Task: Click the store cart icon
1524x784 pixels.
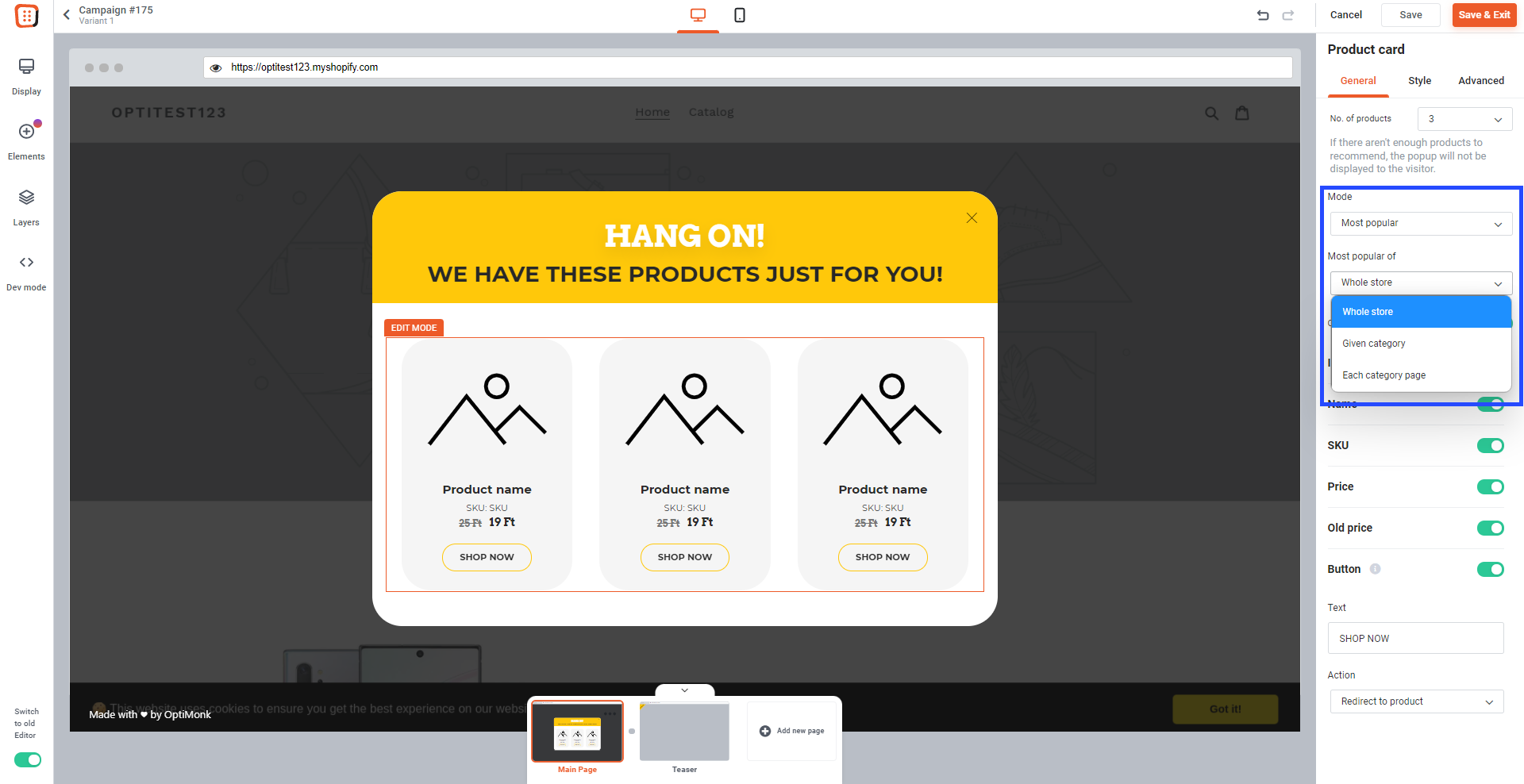Action: coord(1242,113)
